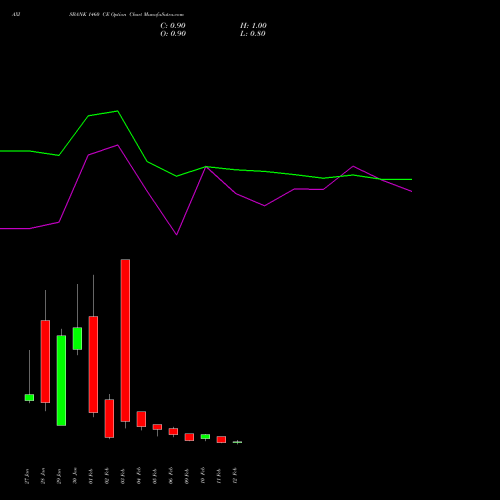Click the red candle above 11 Feb
This screenshot has width=500, height=500.
pyautogui.click(x=221, y=439)
